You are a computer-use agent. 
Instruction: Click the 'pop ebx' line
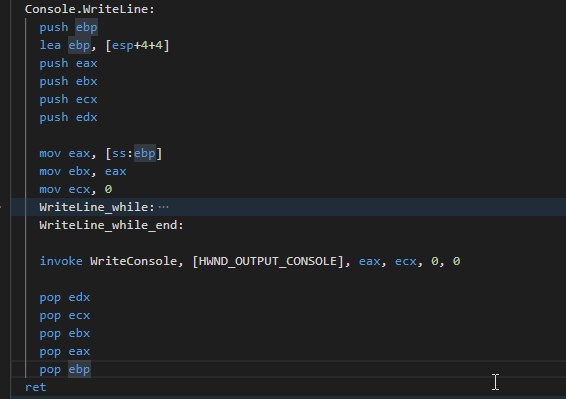pos(65,334)
